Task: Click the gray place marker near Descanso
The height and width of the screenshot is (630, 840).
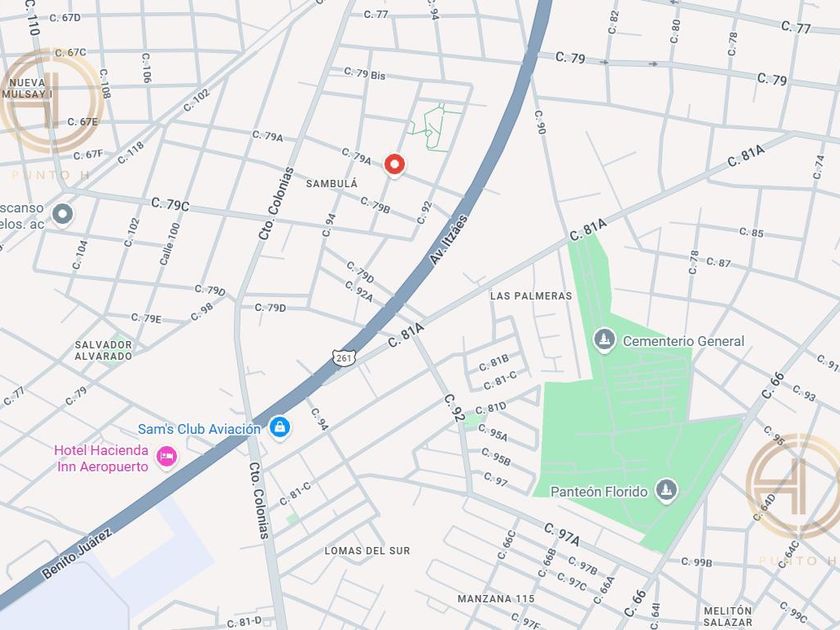Action: (63, 214)
